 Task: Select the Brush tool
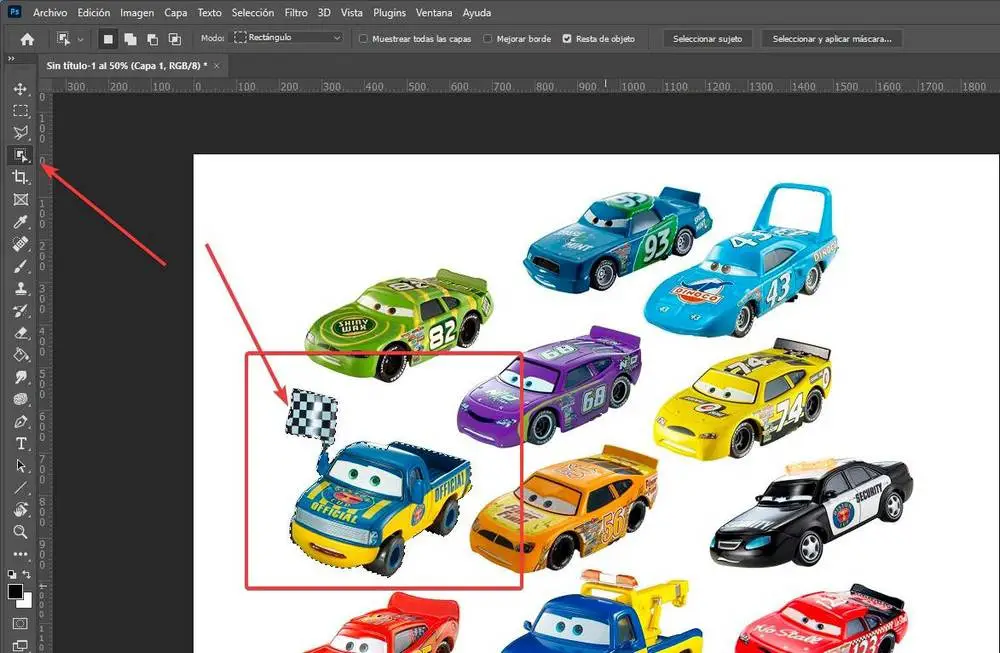(20, 267)
